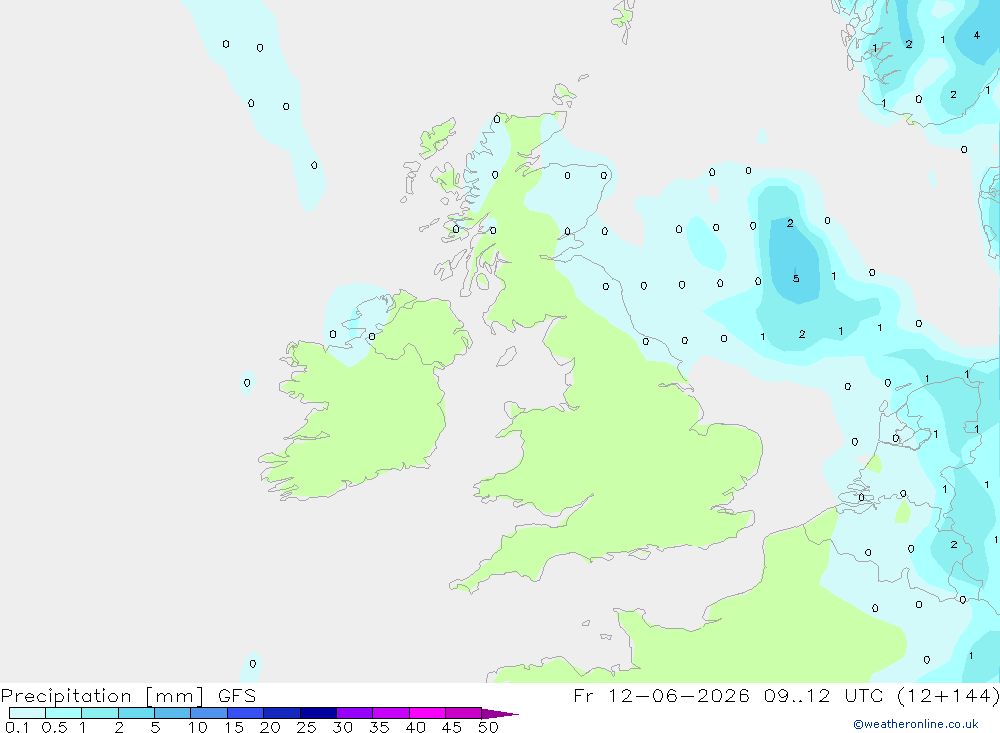Click the '25' legend scale label

[306, 727]
